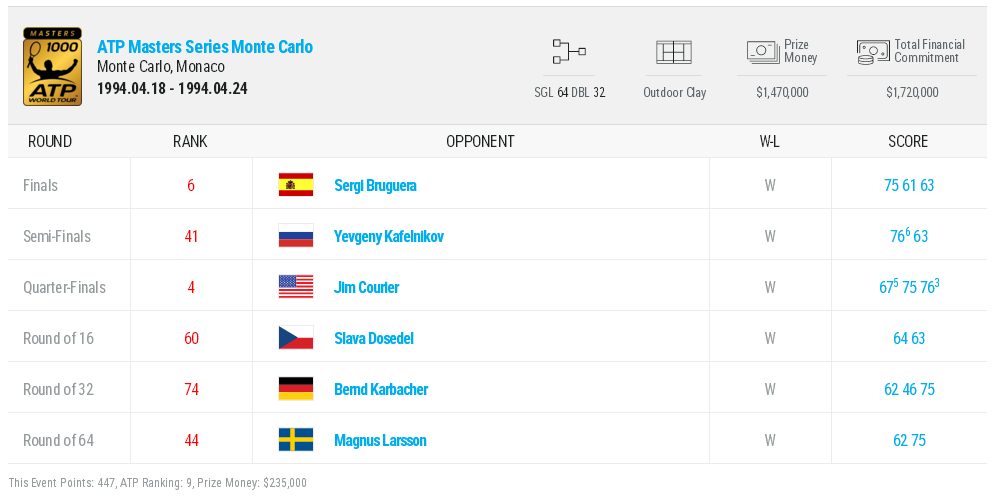Image resolution: width=992 pixels, height=496 pixels.
Task: Click the USA flag beside Jim Courier
Action: [x=296, y=287]
